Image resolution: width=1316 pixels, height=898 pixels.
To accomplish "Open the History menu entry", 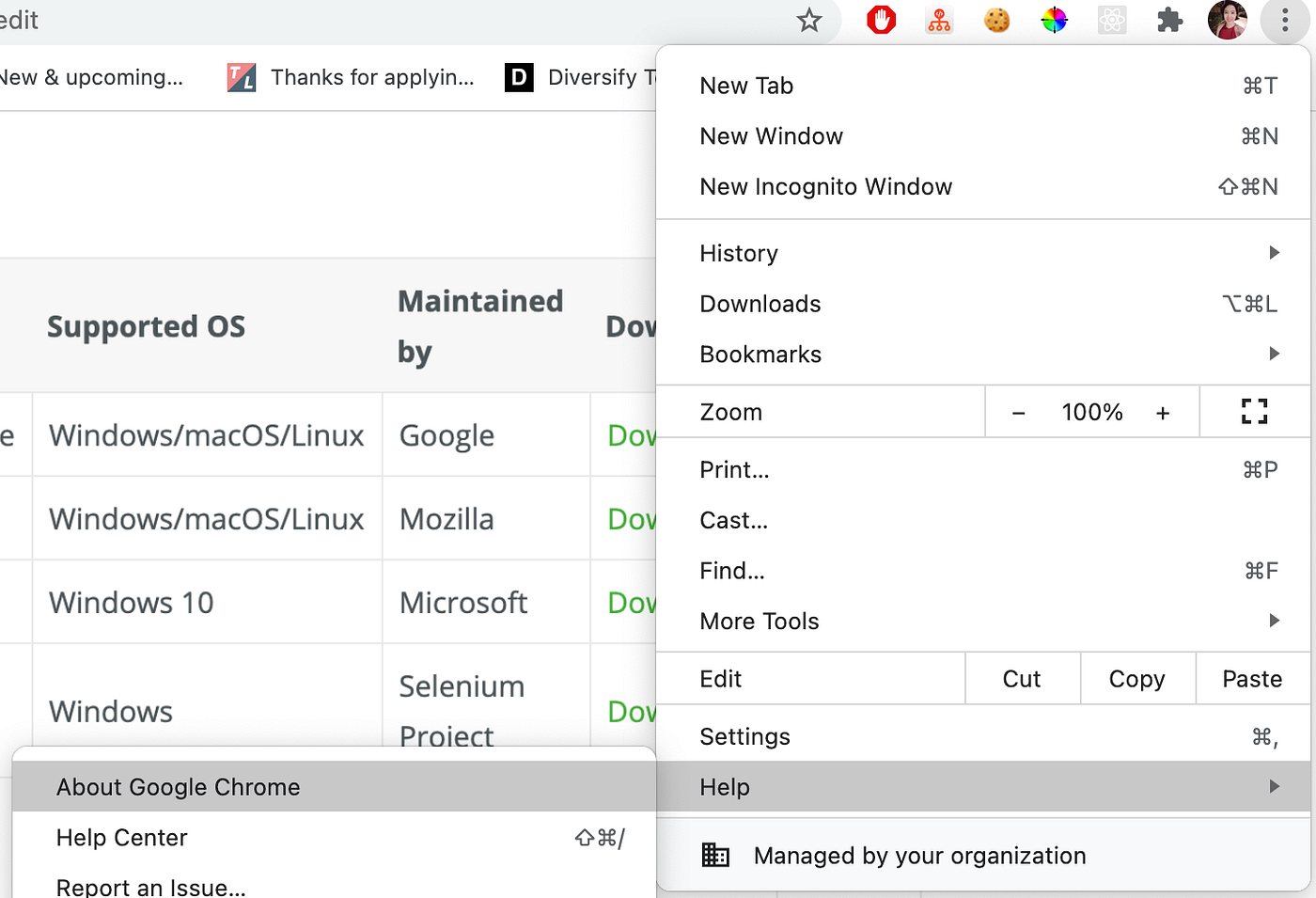I will tap(983, 253).
